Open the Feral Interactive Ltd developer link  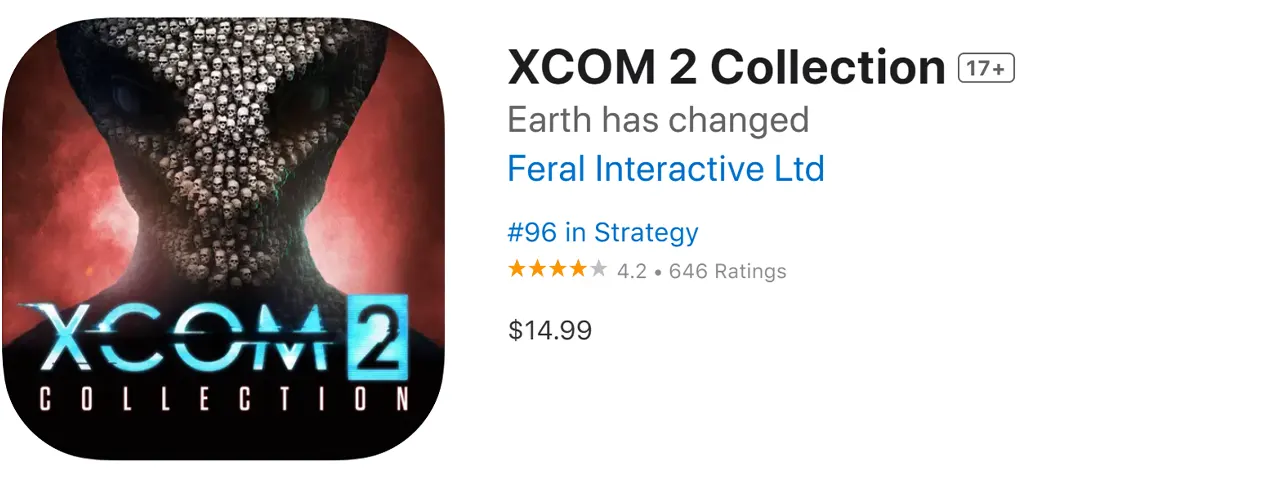tap(665, 168)
